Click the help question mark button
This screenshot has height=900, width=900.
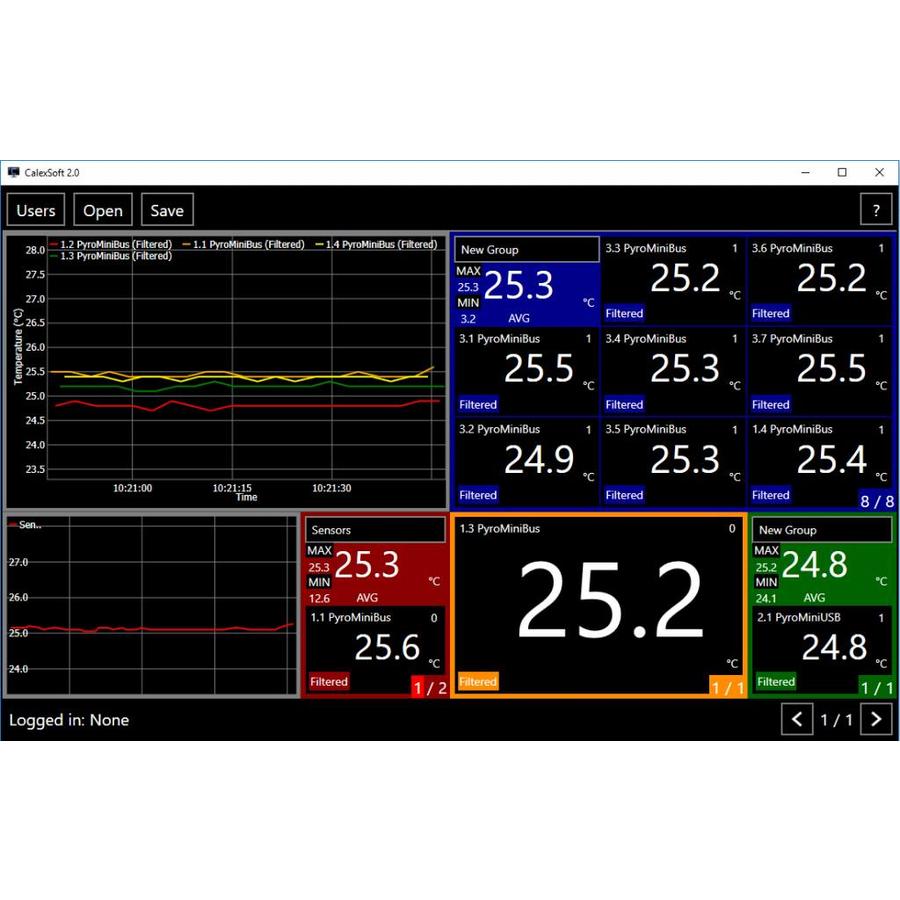(876, 210)
